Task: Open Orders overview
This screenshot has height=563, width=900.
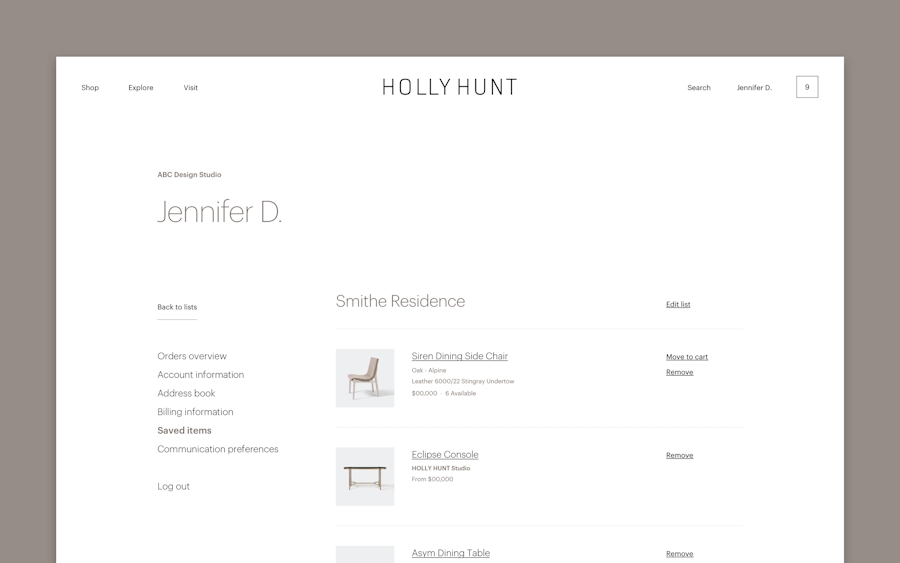Action: pyautogui.click(x=192, y=356)
